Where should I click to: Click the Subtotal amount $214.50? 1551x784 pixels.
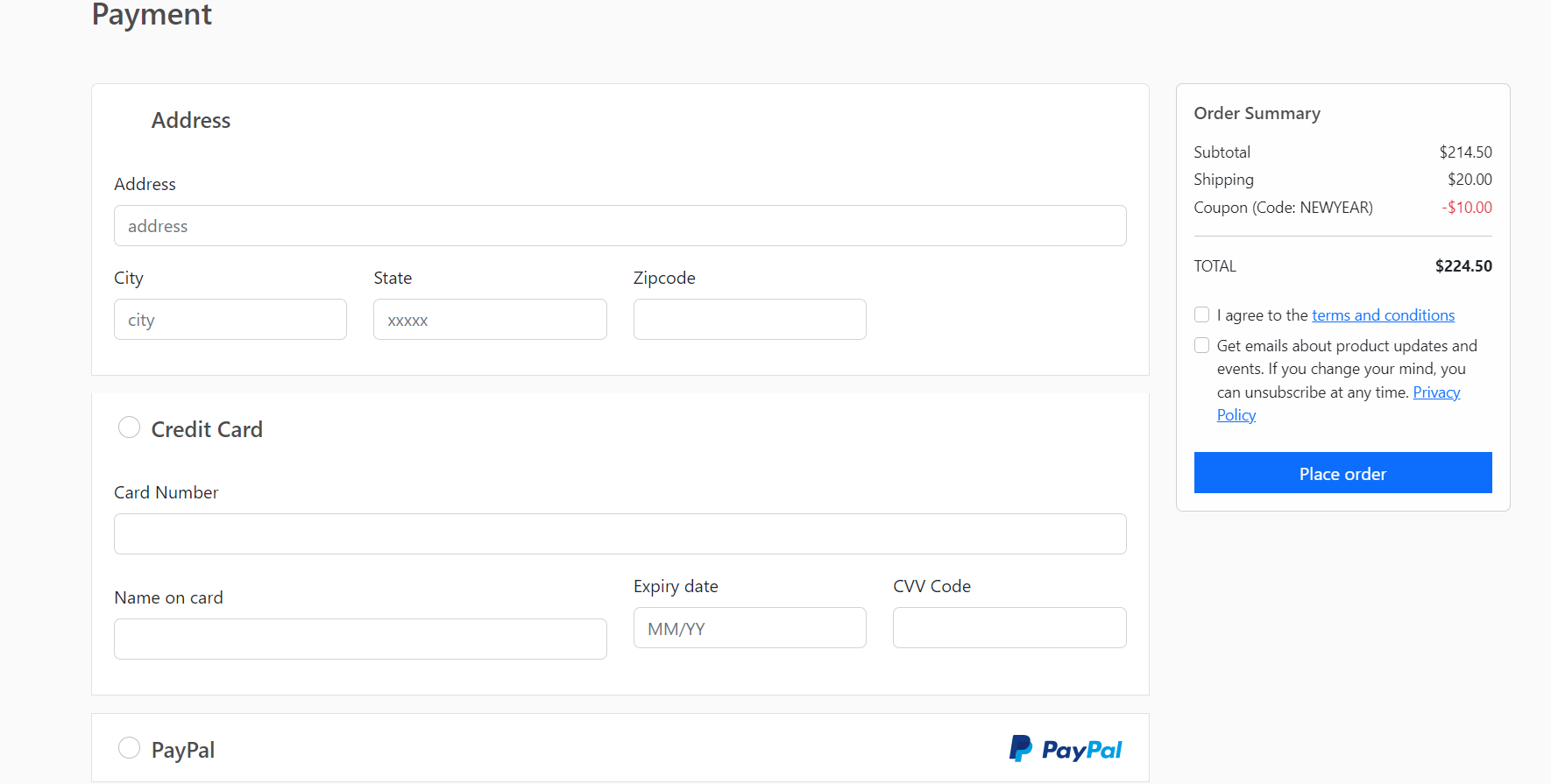click(1465, 152)
